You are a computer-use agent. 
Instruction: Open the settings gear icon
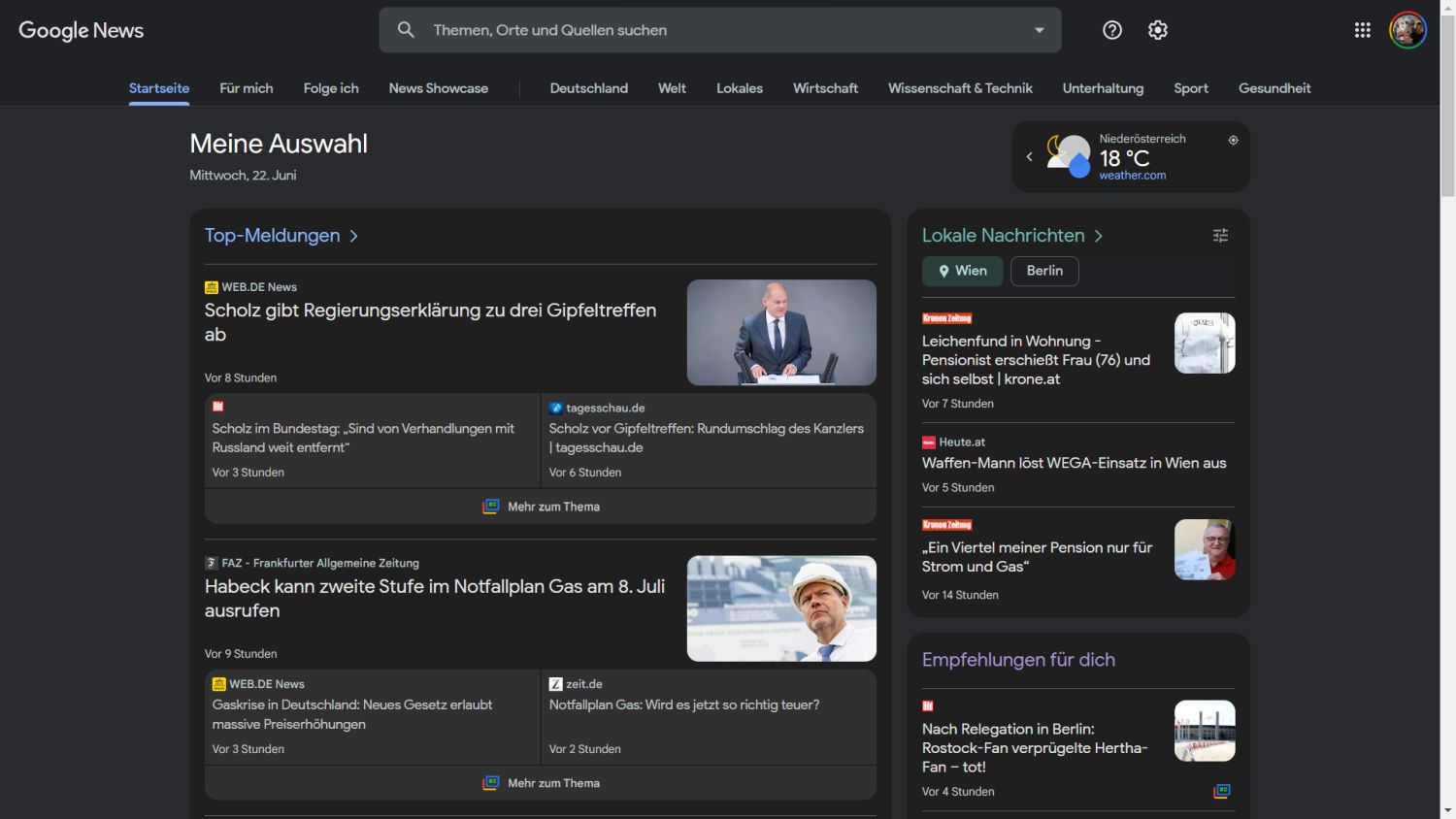click(x=1157, y=30)
